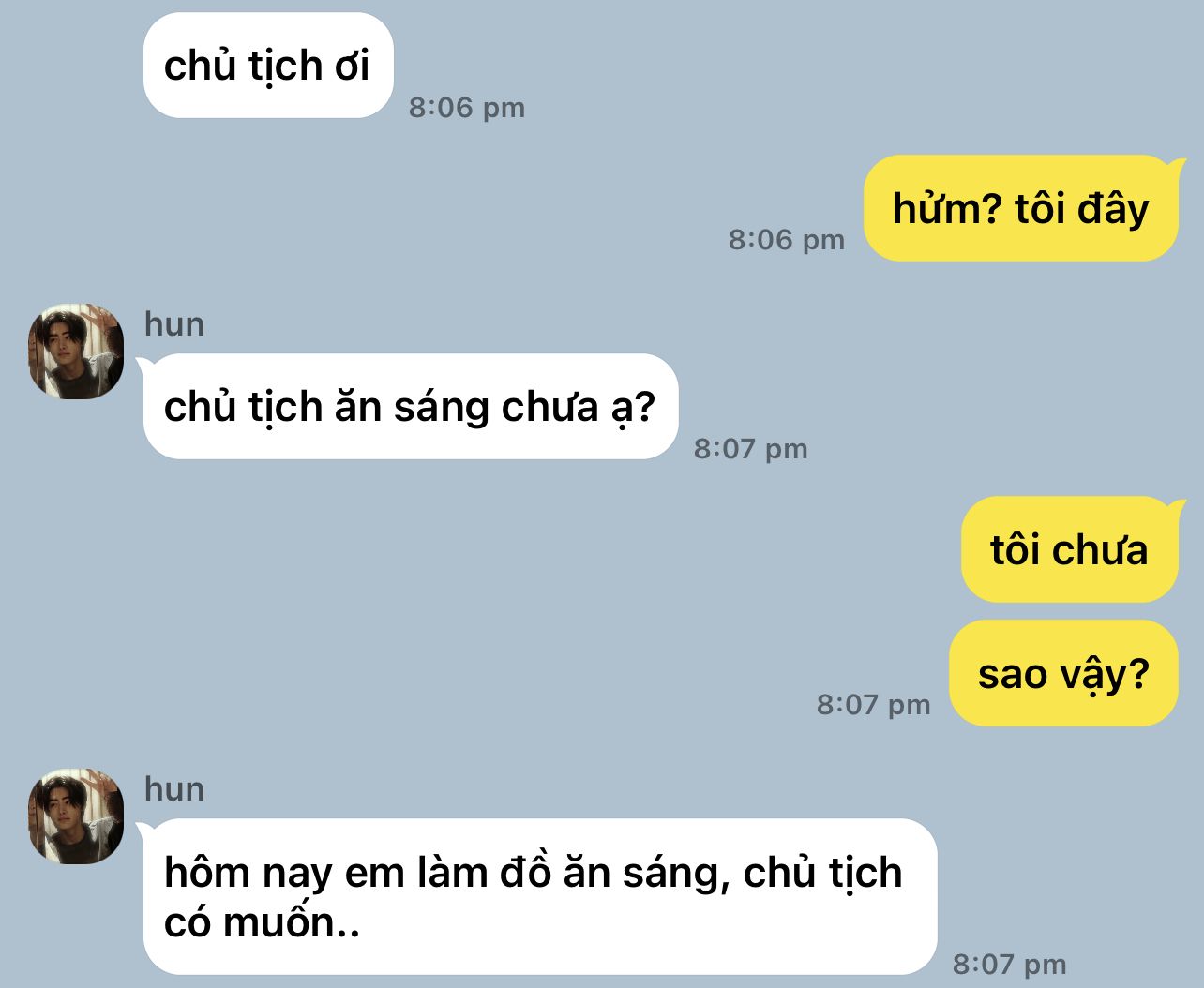Open hun's avatar beside the breakfast question
Viewport: 1204px width, 988px height.
[76, 352]
